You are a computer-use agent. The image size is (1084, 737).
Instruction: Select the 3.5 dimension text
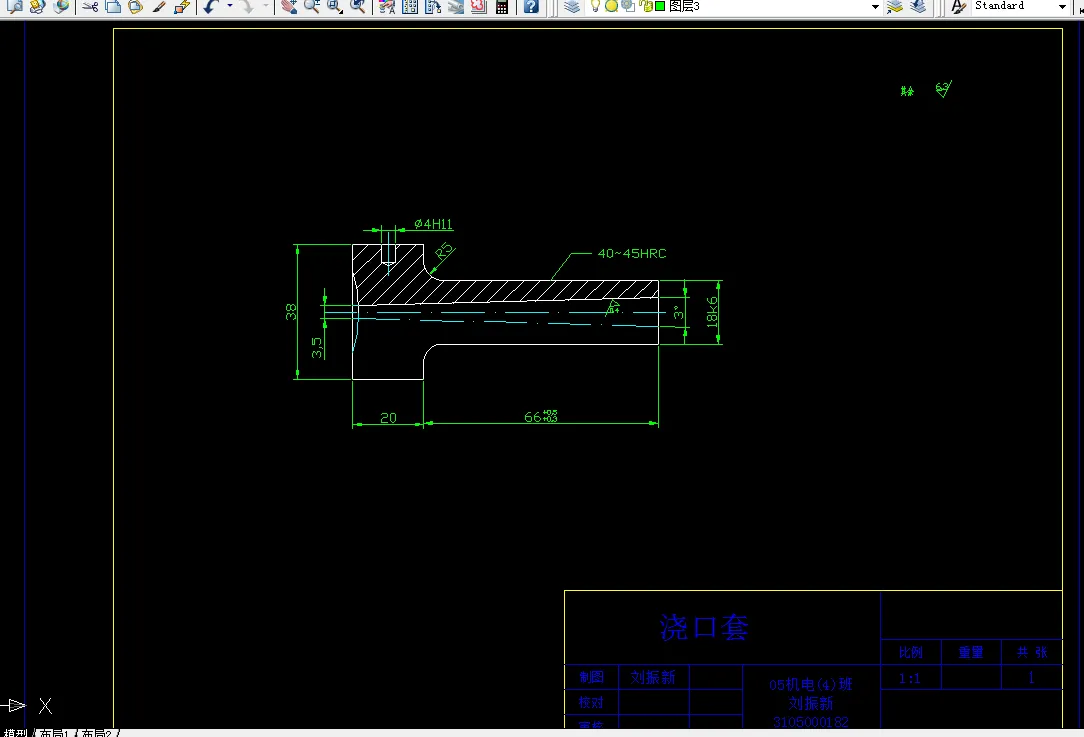tap(317, 348)
